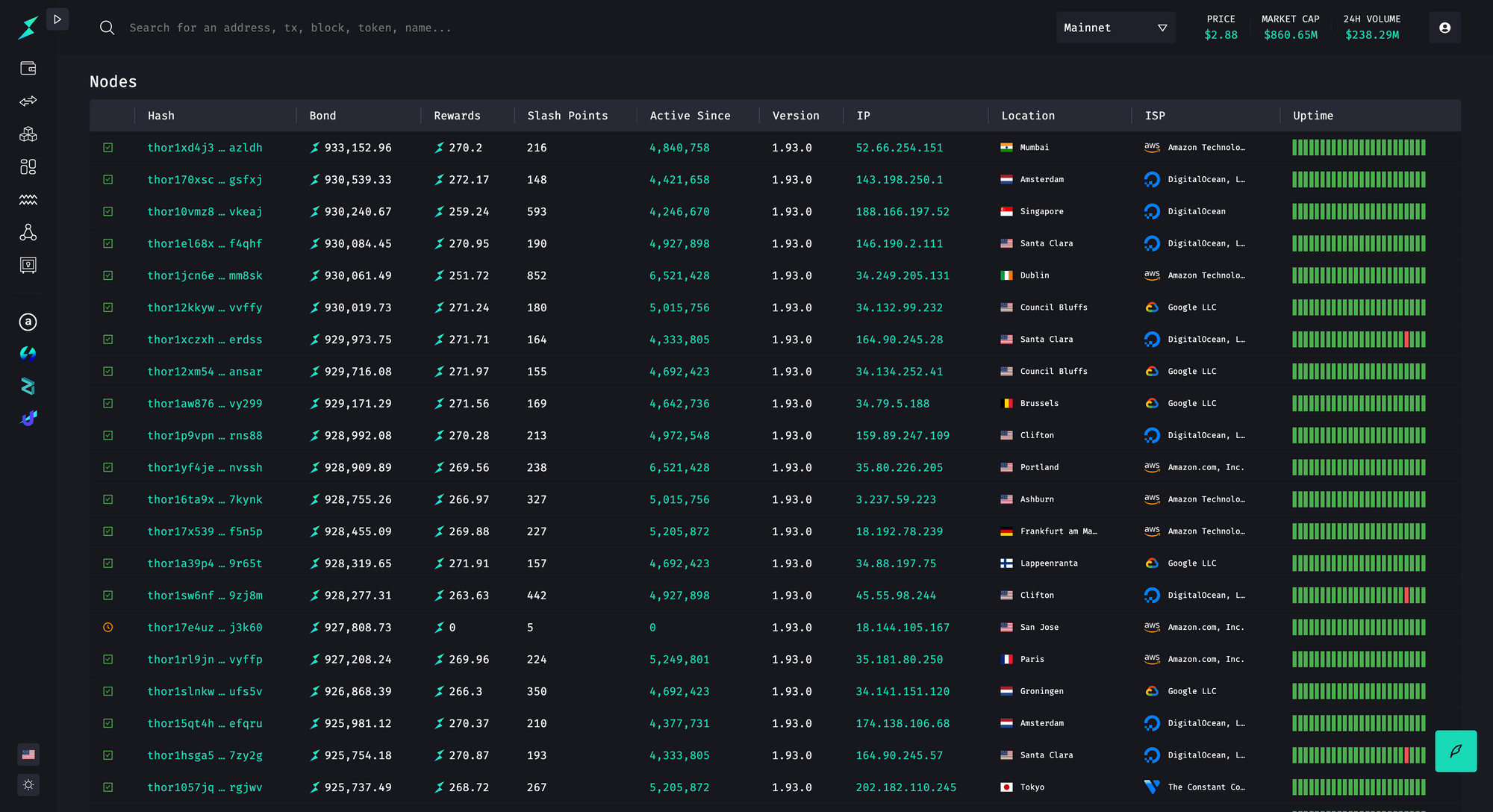Click the rune icon beside bond 933,152.96
The height and width of the screenshot is (812, 1493).
pyautogui.click(x=315, y=148)
